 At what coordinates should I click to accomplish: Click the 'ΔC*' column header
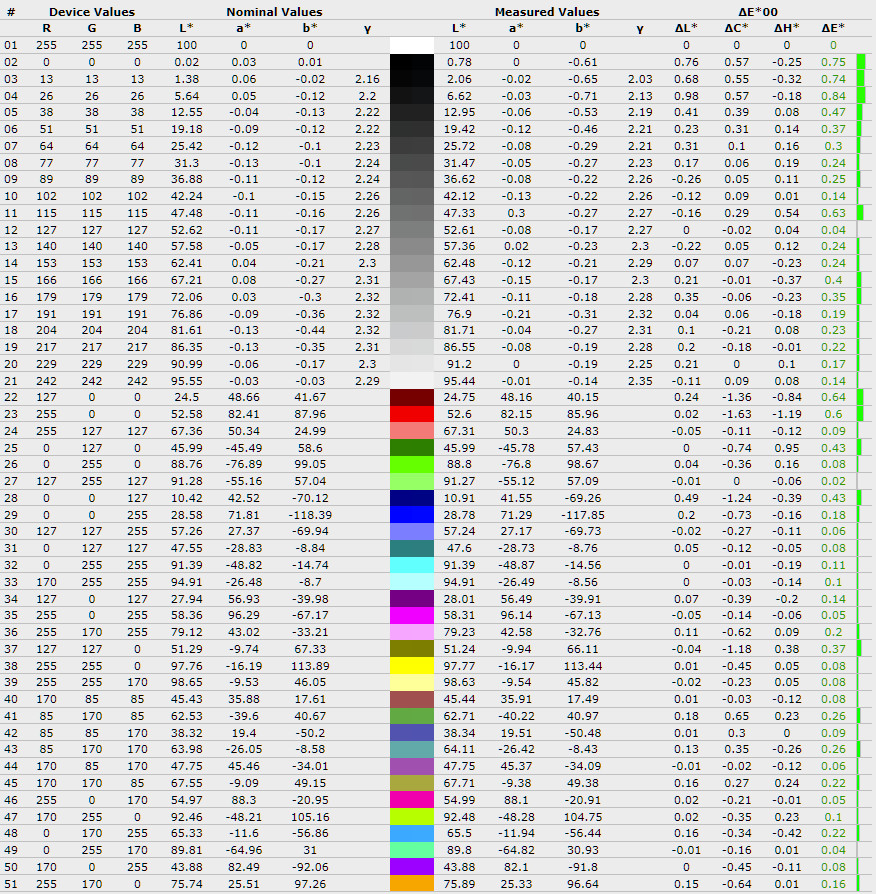736,28
